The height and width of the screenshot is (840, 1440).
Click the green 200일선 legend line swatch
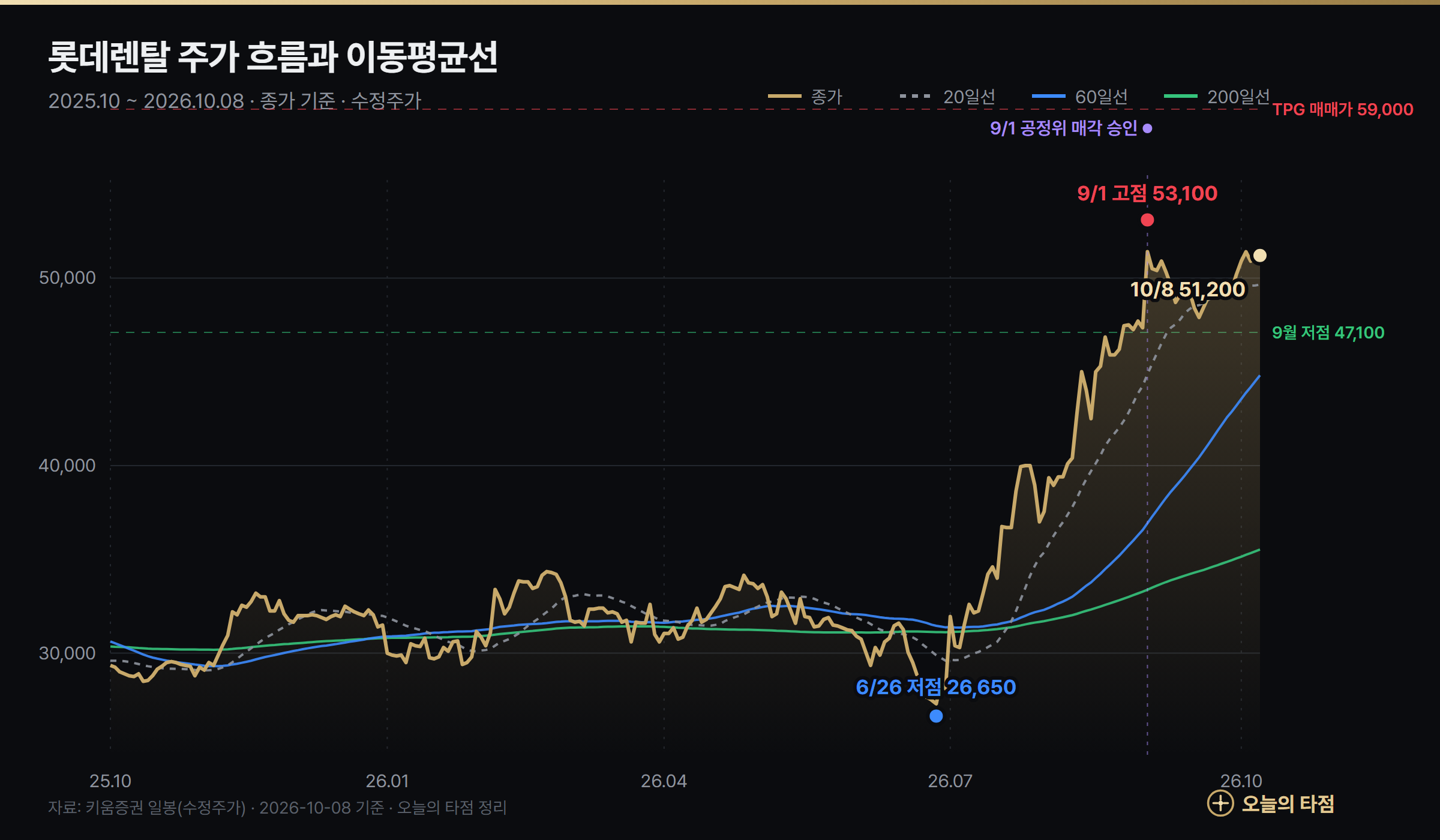coord(1180,96)
